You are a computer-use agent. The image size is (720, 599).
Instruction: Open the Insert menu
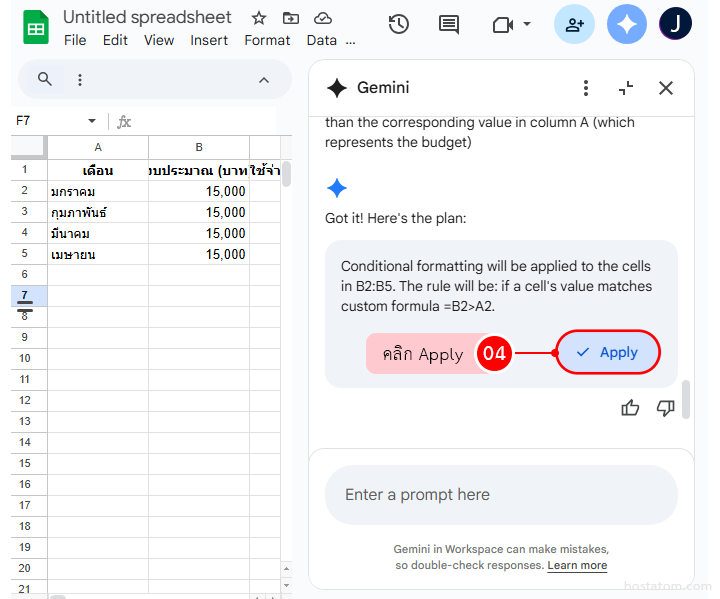pos(209,40)
